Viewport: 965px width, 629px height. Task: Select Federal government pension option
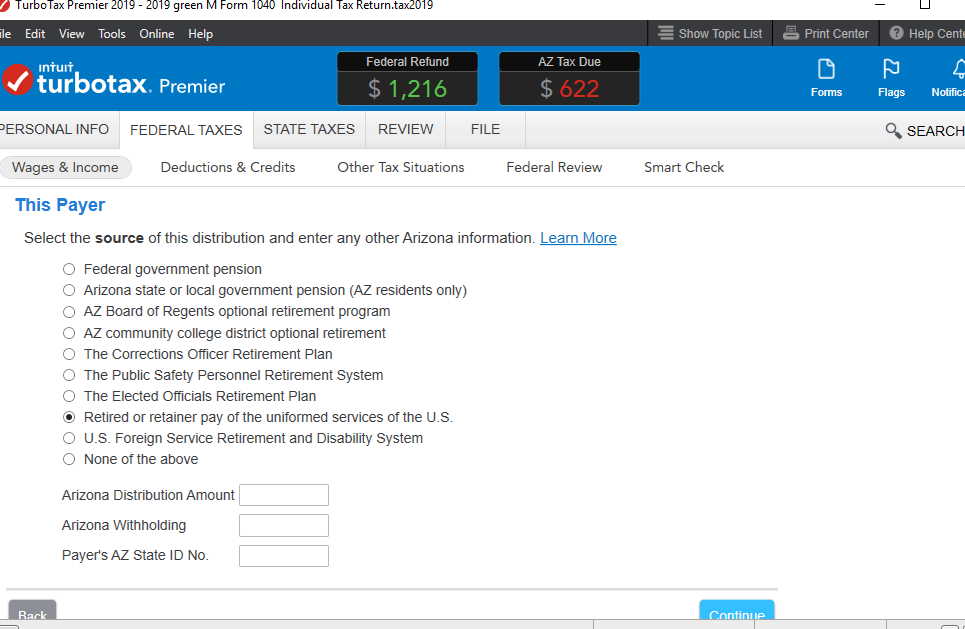coord(69,269)
